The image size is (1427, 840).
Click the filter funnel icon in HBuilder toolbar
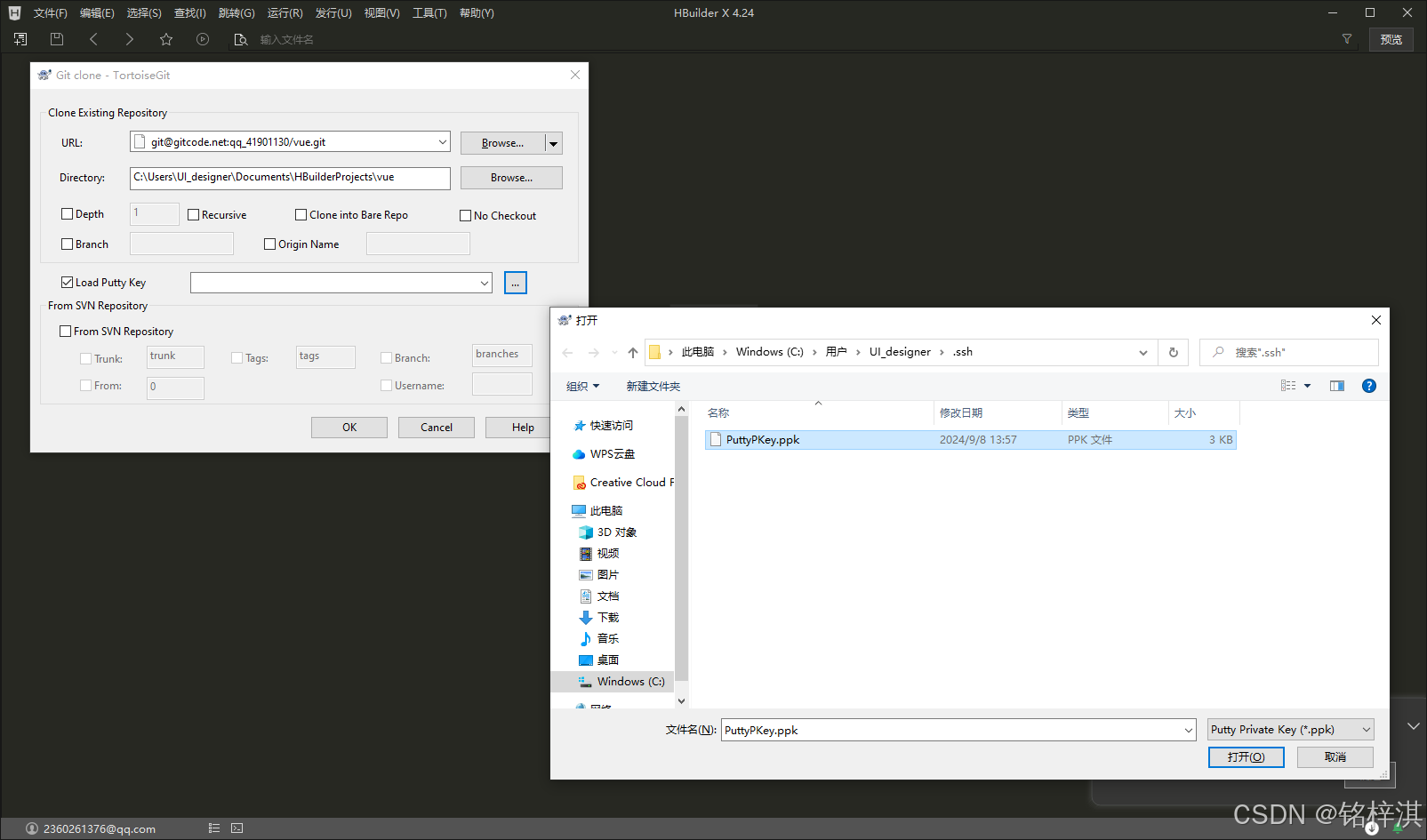tap(1347, 39)
